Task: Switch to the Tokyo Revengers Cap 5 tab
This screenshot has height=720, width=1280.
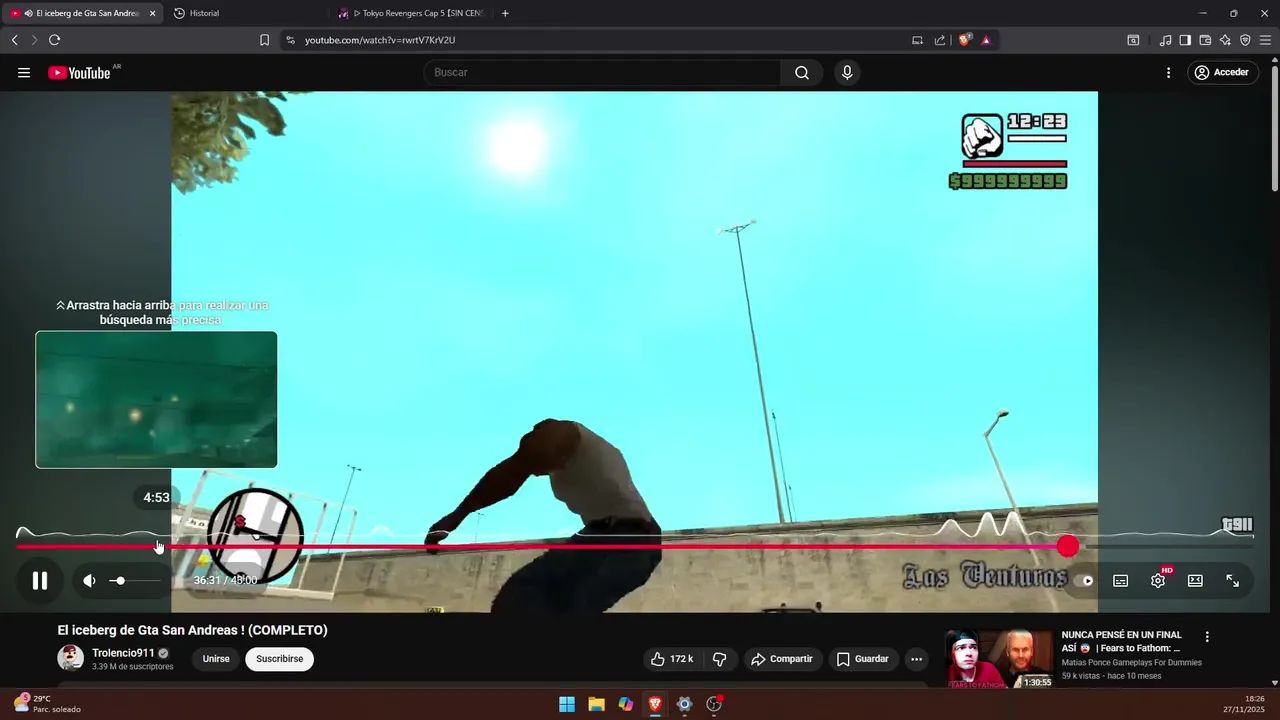Action: 412,13
